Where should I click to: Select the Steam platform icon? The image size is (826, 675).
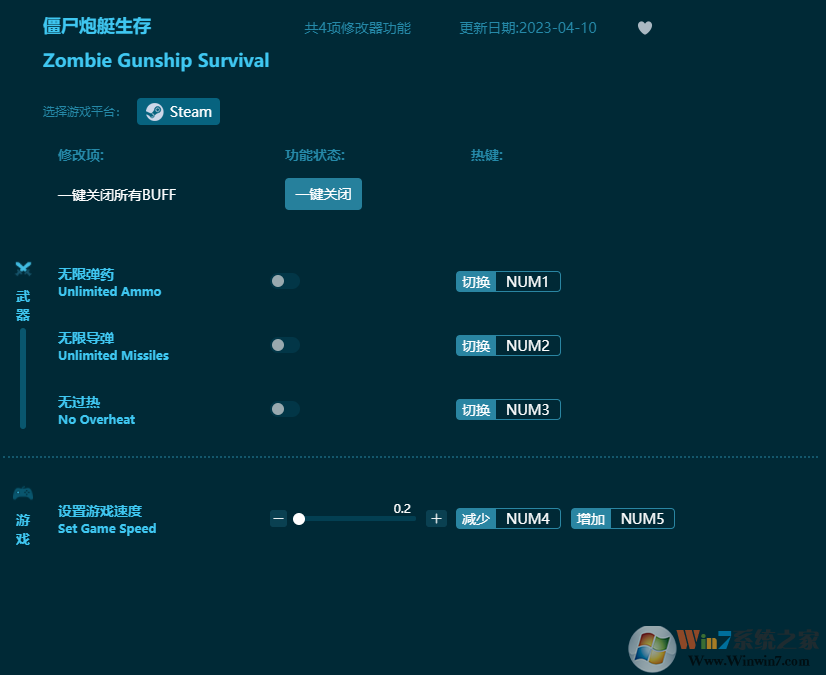click(178, 111)
